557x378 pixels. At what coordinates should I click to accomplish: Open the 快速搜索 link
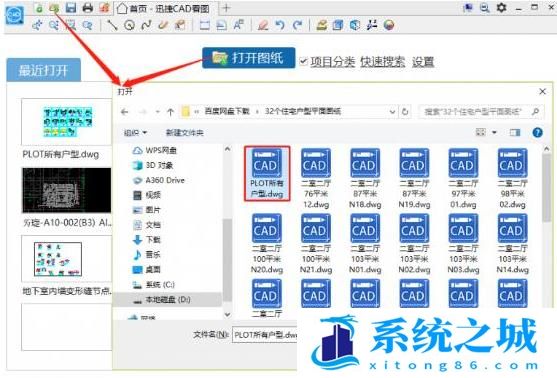[383, 62]
